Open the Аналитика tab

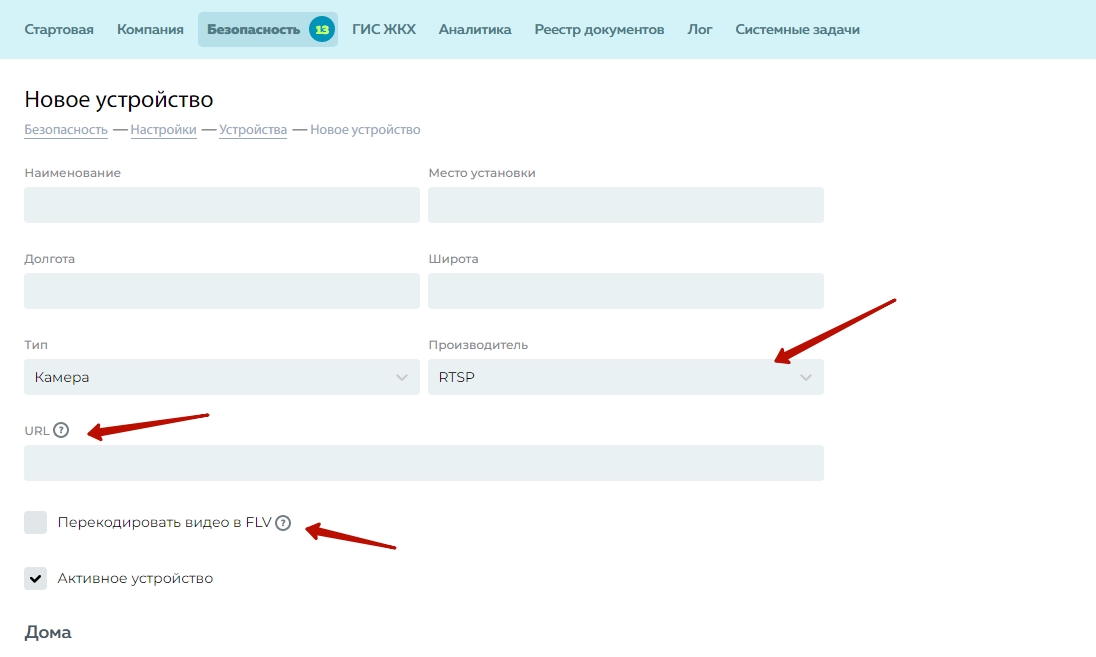[x=475, y=29]
